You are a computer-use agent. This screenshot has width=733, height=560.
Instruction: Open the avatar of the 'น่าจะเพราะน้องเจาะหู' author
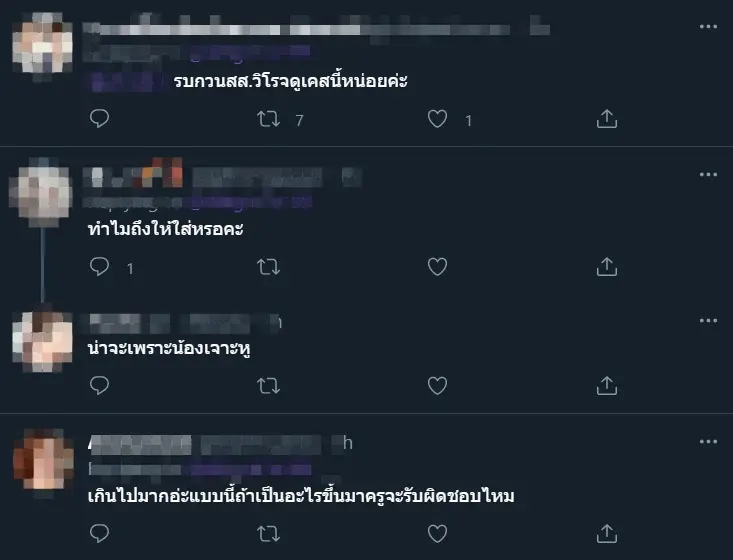[x=43, y=341]
